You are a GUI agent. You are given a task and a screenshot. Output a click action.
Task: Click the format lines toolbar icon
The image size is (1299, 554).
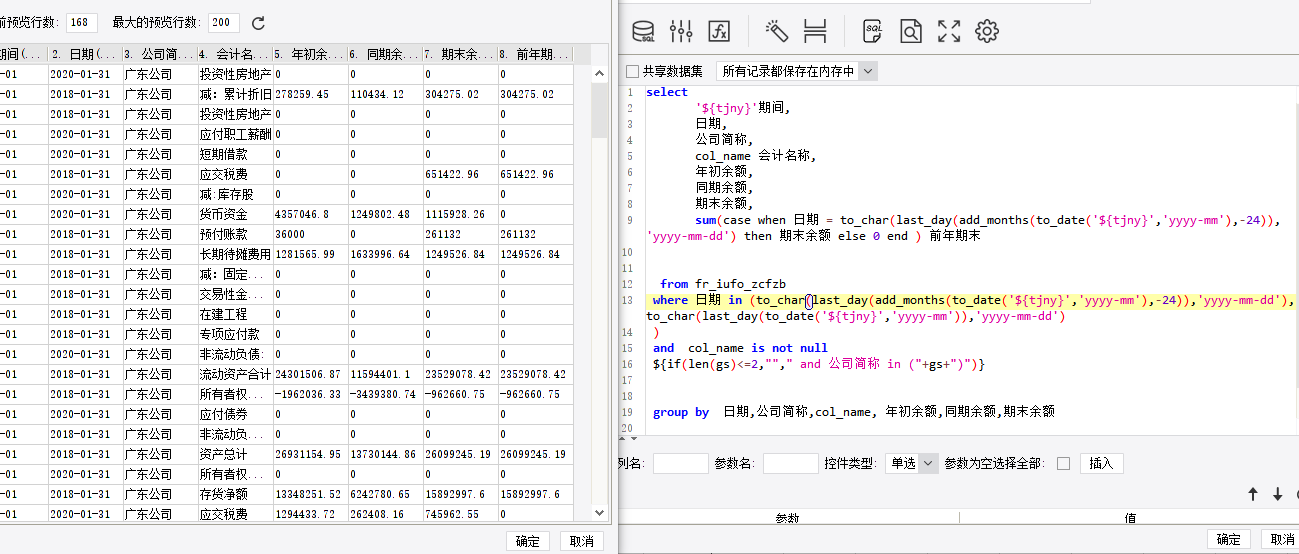pyautogui.click(x=815, y=31)
